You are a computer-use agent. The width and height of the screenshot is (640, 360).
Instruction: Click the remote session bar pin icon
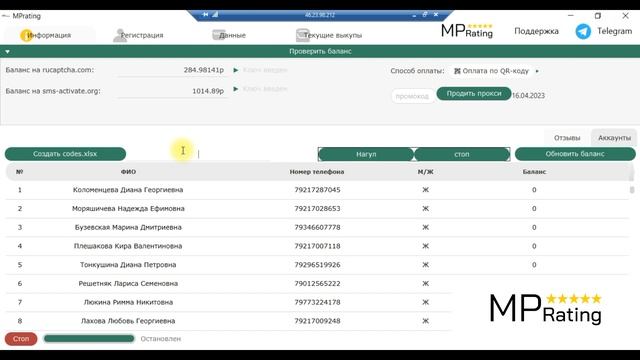205,15
